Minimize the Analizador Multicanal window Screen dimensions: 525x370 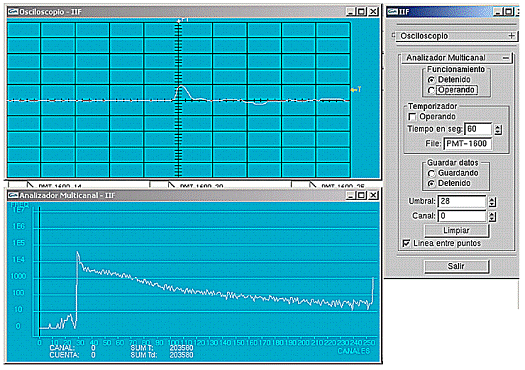(x=351, y=195)
